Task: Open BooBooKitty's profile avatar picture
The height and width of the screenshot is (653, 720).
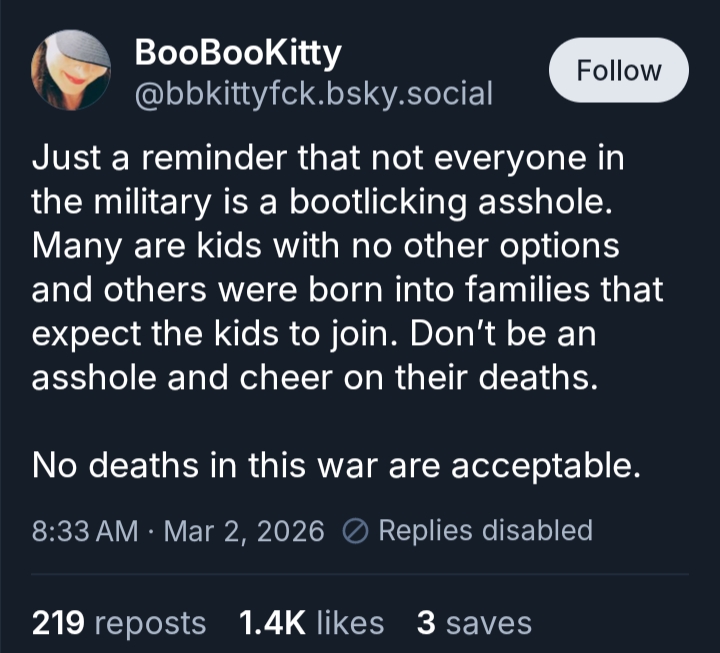Action: point(71,69)
